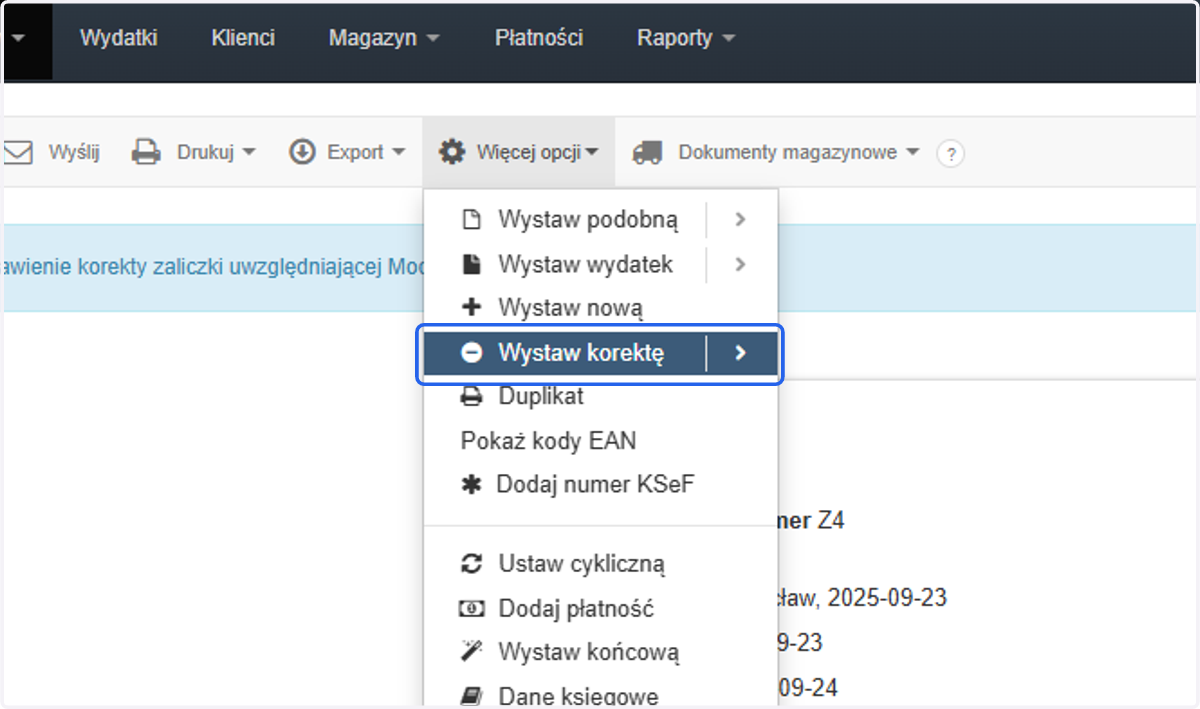Click the filled document icon by Wystaw wydatek
Image resolution: width=1200 pixels, height=709 pixels.
coord(471,264)
